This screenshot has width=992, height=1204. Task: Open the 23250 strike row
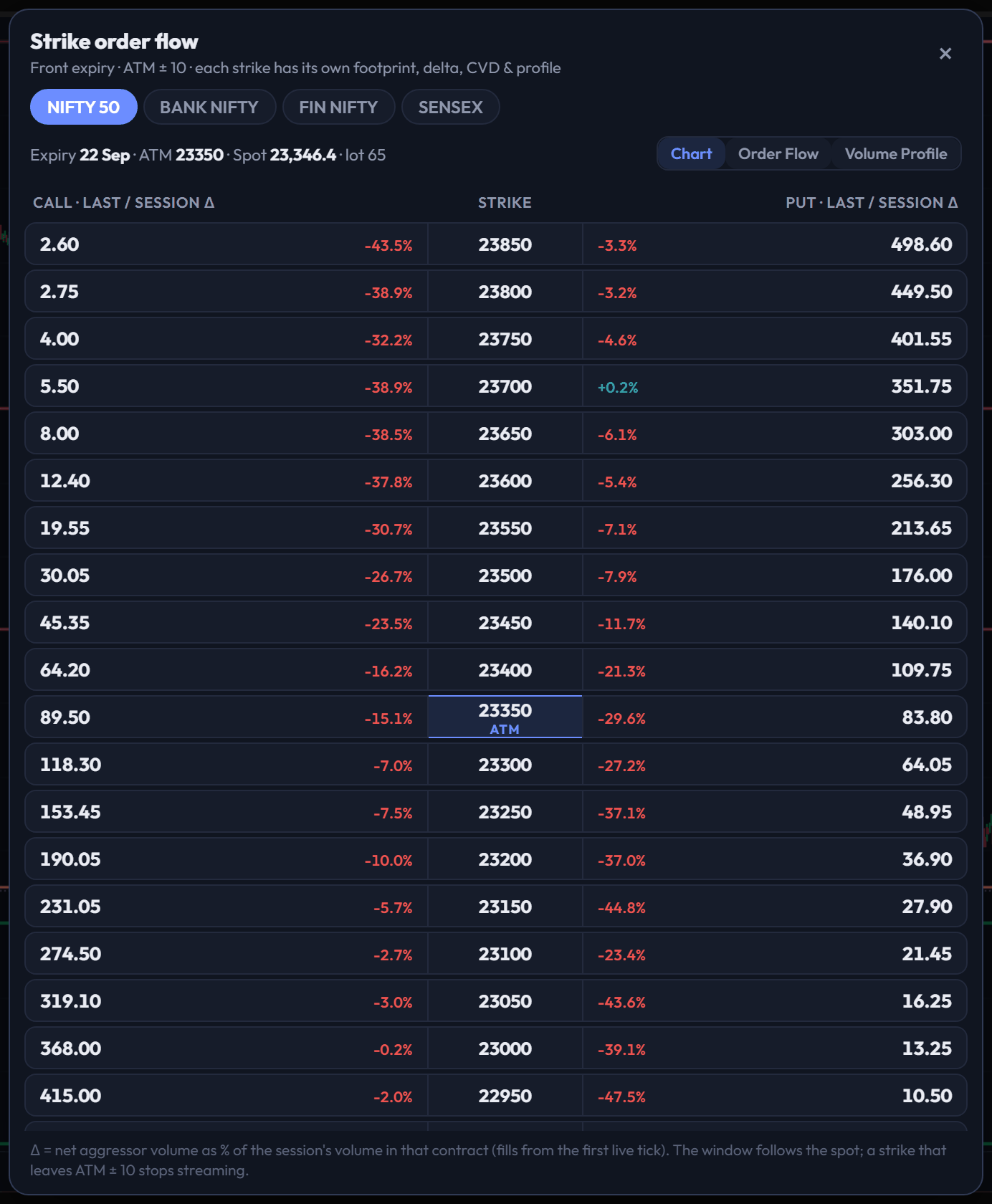pyautogui.click(x=496, y=812)
